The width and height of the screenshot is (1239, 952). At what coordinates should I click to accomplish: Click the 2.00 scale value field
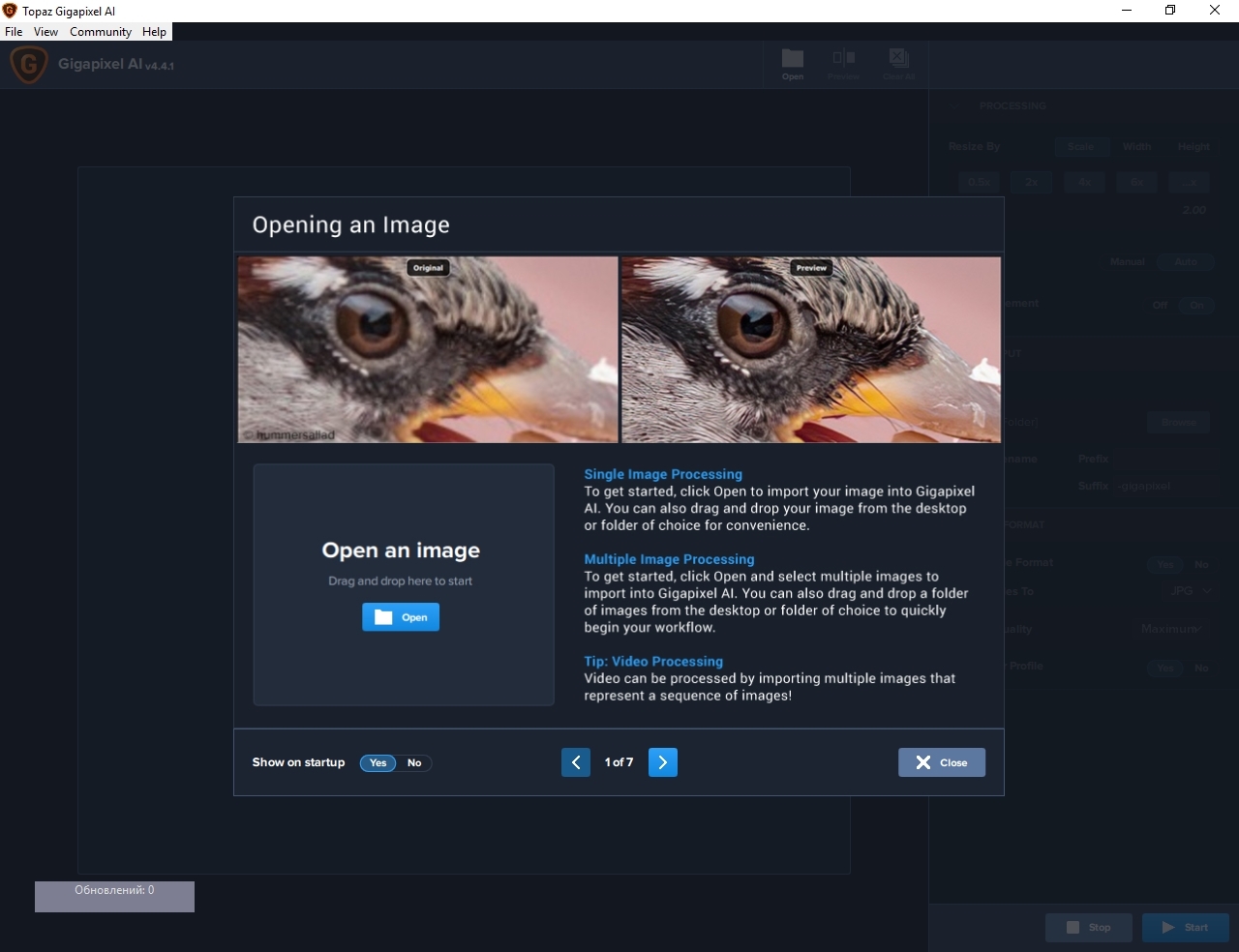pyautogui.click(x=1194, y=210)
